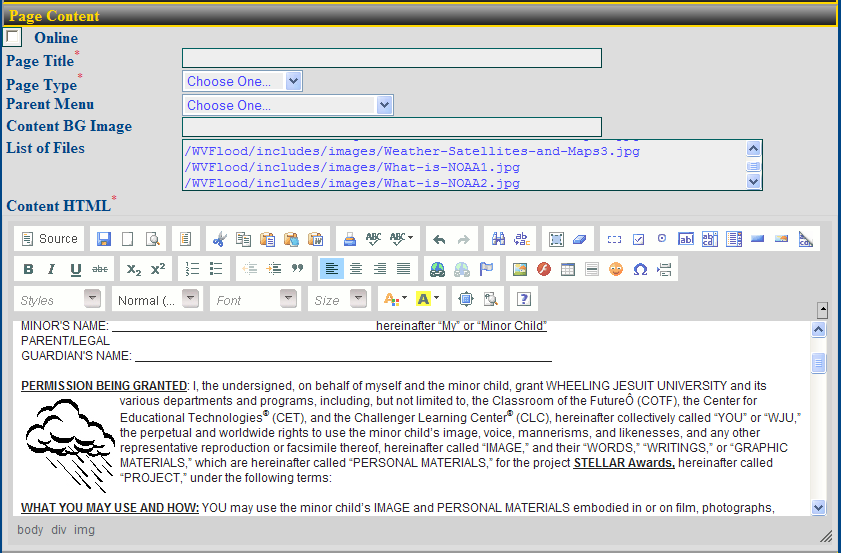Insert a numbered list

pyautogui.click(x=193, y=269)
